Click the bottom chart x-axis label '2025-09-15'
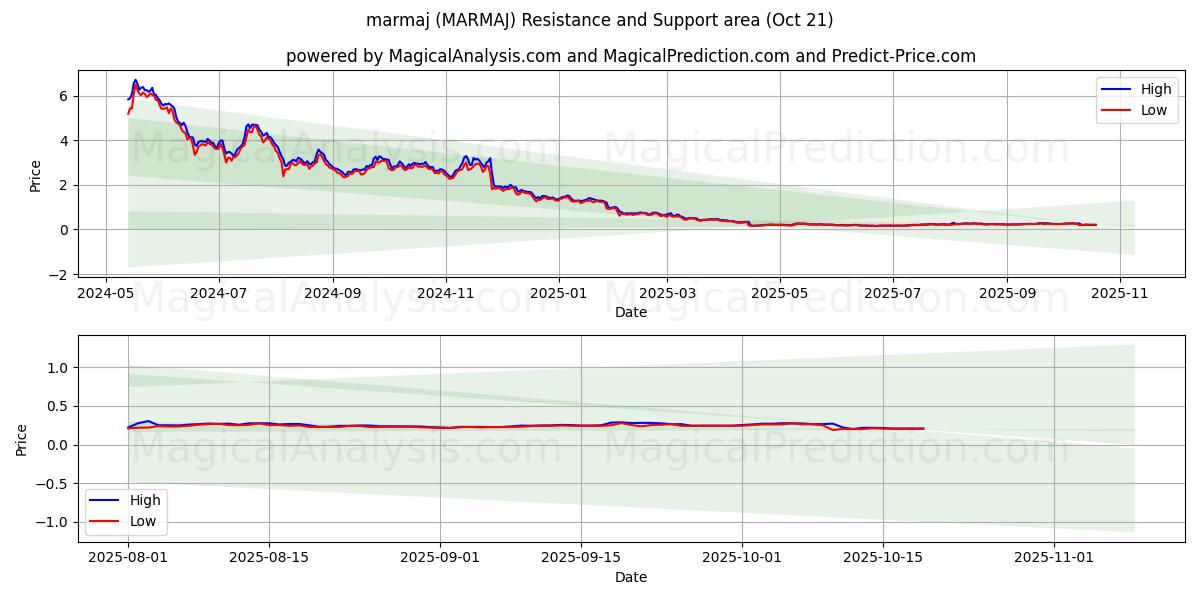Viewport: 1200px width, 600px height. pos(582,559)
